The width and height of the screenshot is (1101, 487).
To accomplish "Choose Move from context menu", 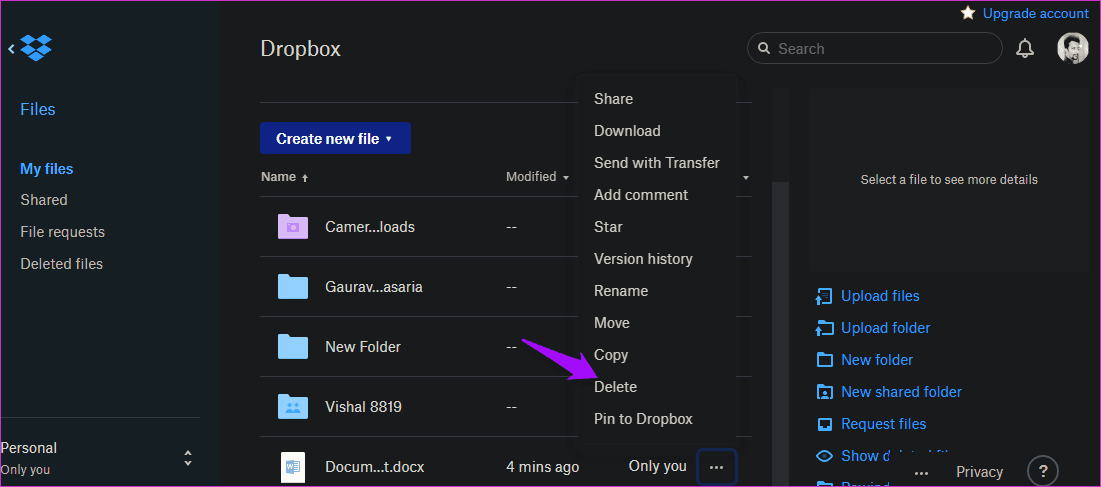I will tap(612, 323).
